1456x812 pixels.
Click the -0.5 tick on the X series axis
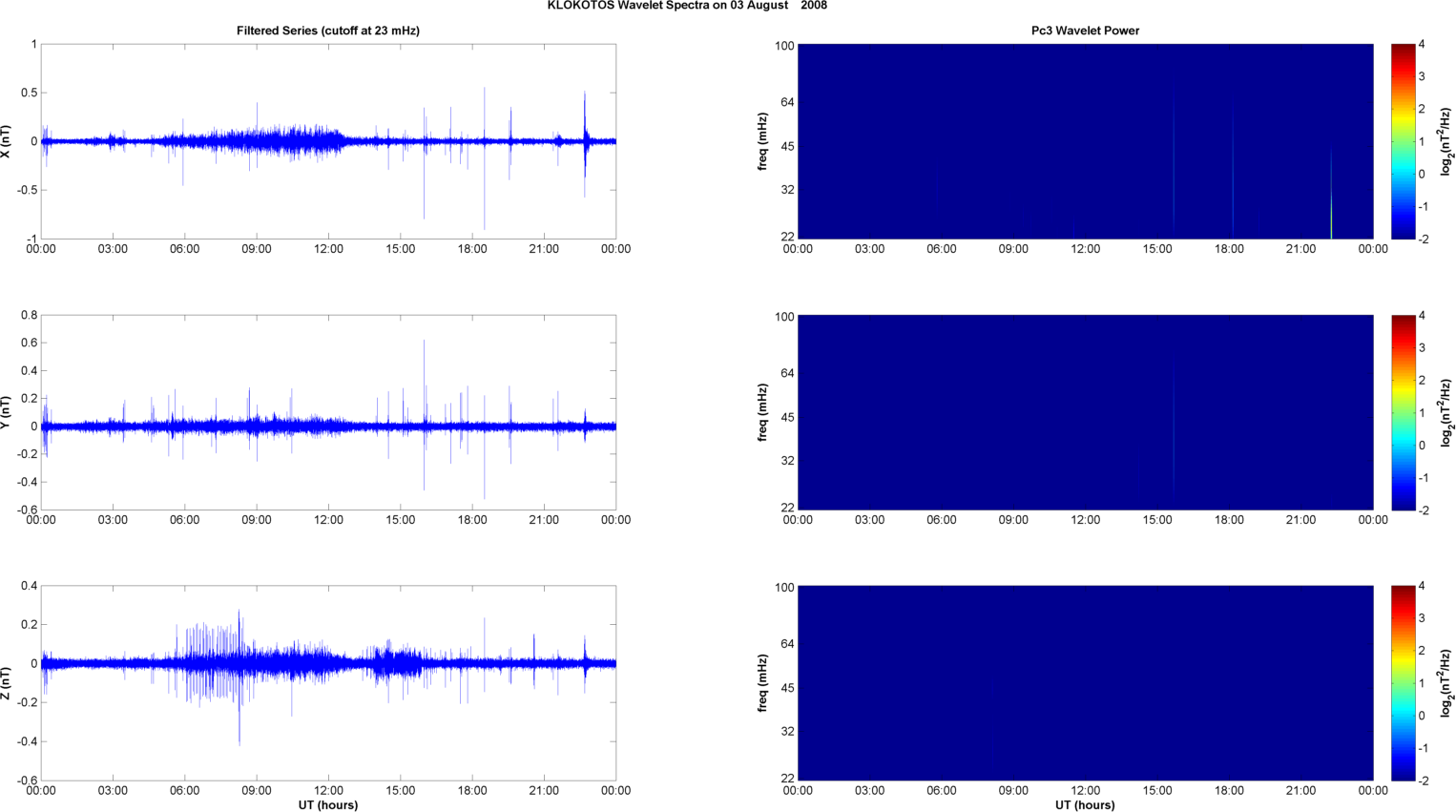(x=27, y=190)
